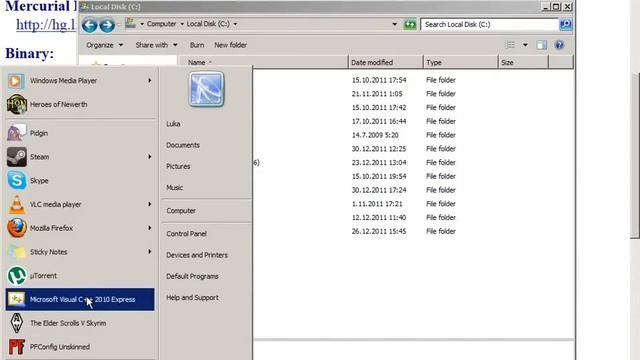The height and width of the screenshot is (360, 640).
Task: Go back in Explorer window
Action: click(x=89, y=25)
